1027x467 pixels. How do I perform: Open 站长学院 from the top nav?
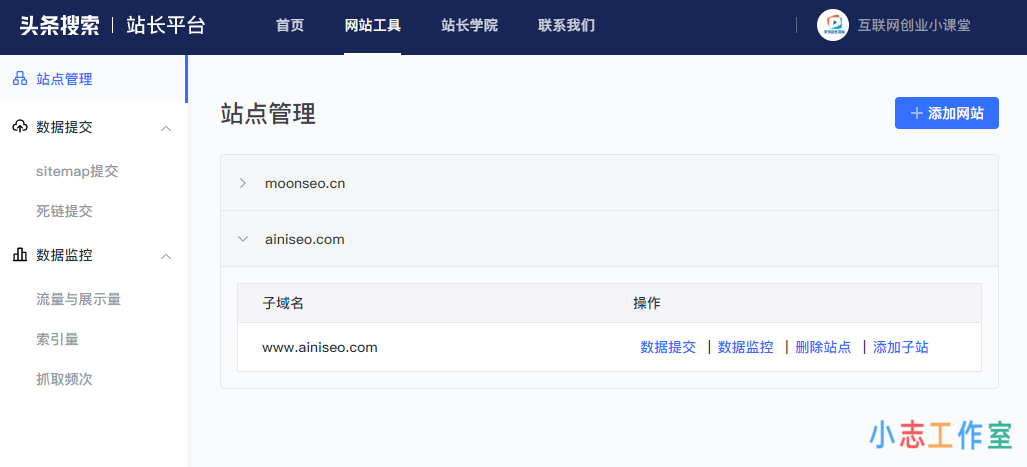470,26
